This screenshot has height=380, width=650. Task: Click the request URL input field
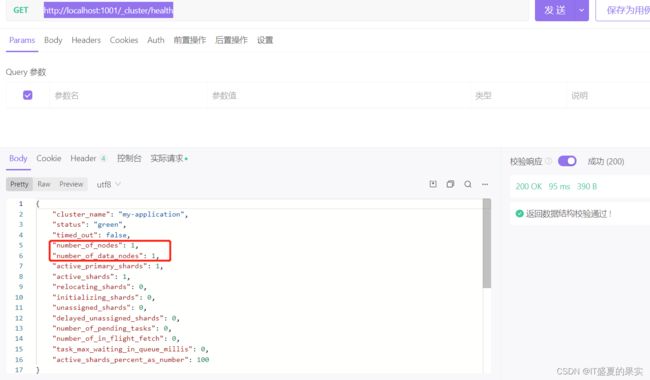tap(286, 10)
